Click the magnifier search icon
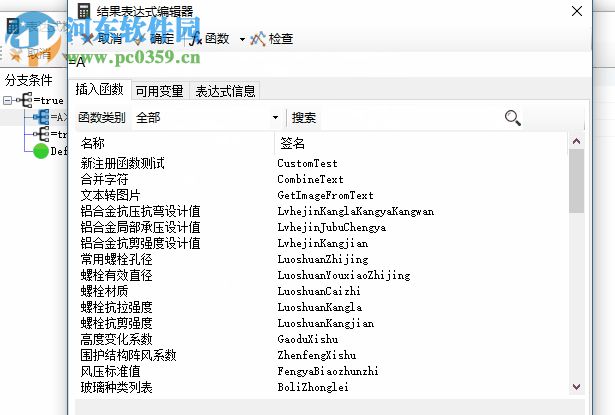Viewport: 615px width, 415px height. tap(512, 118)
